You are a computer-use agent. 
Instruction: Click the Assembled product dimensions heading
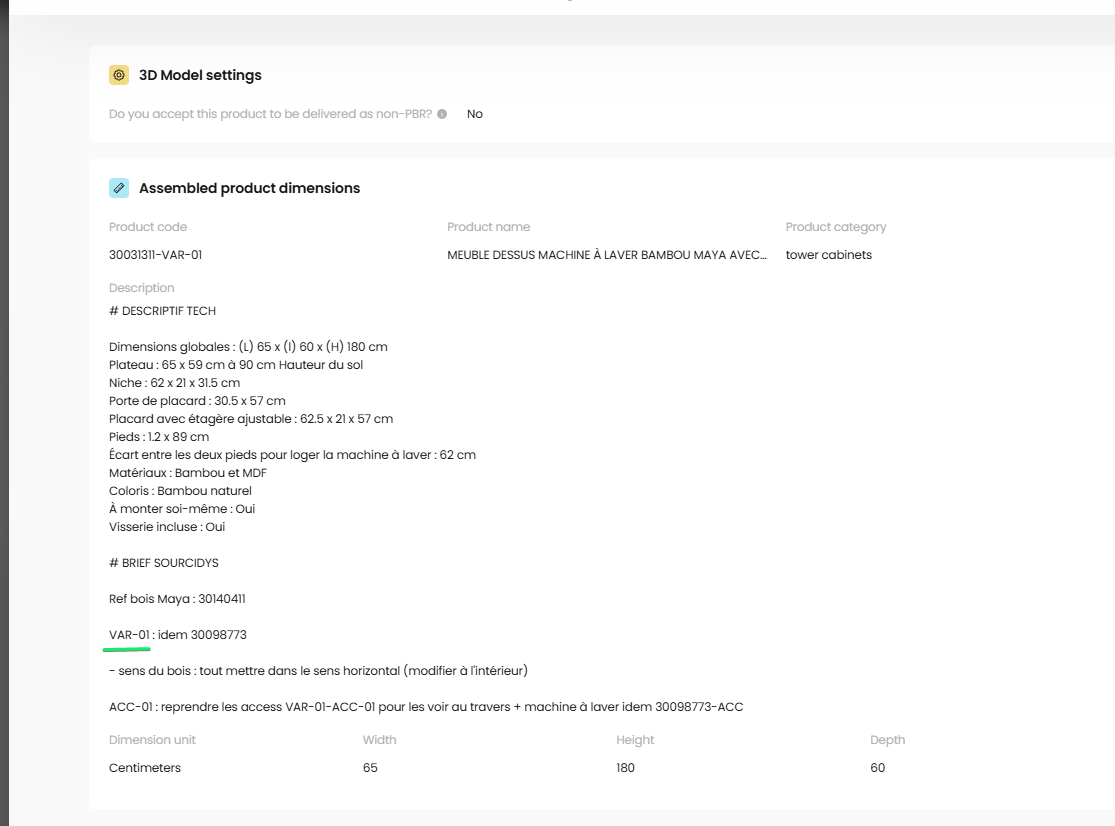pyautogui.click(x=250, y=188)
